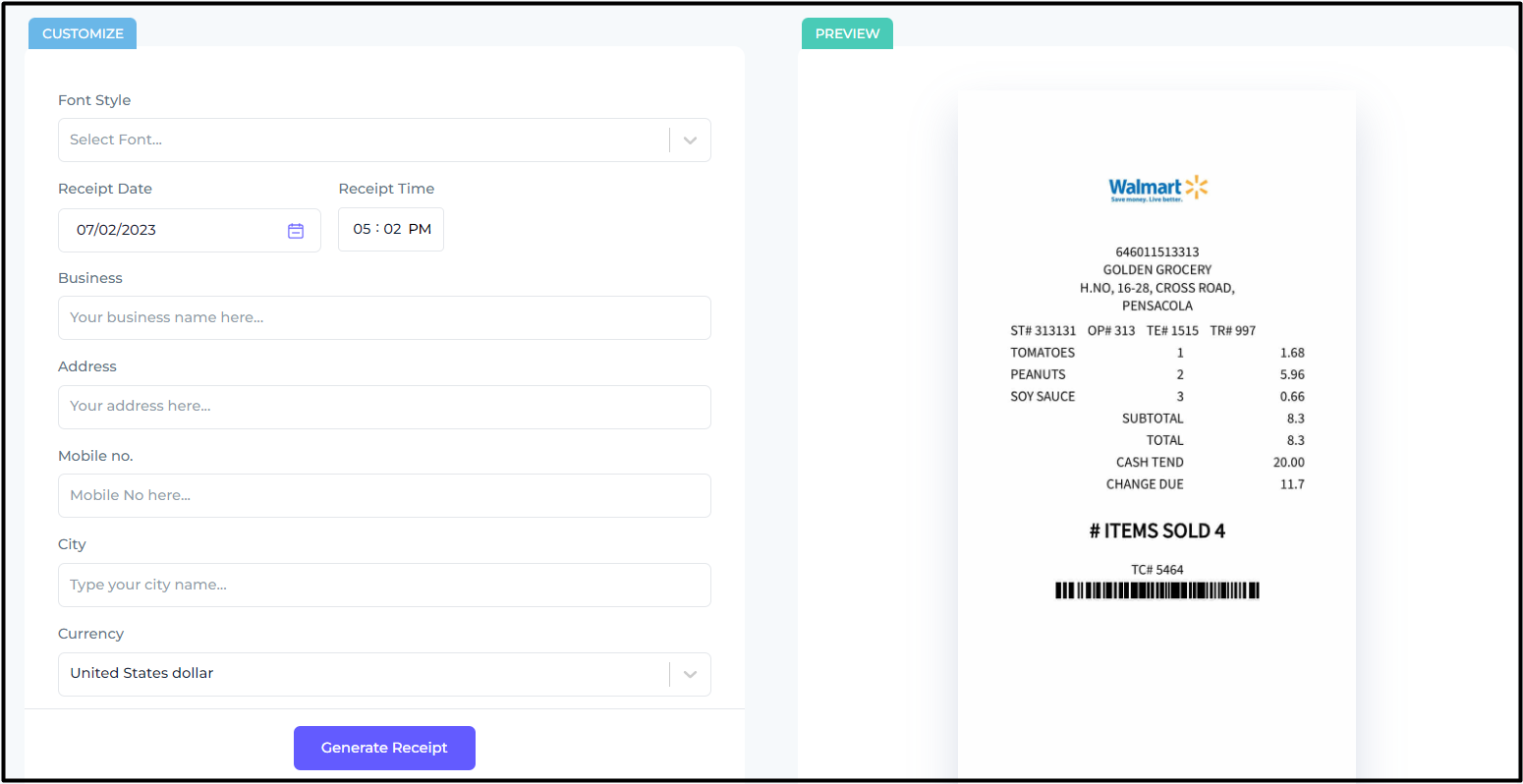Click '646011513313' on the receipt
Screen dimensions: 1523x784
(1157, 252)
